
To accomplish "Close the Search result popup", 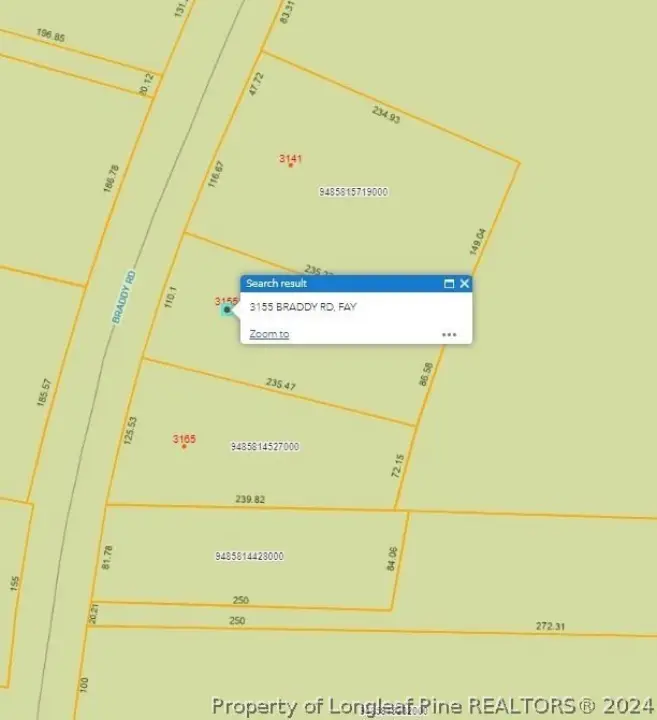I will (x=464, y=284).
